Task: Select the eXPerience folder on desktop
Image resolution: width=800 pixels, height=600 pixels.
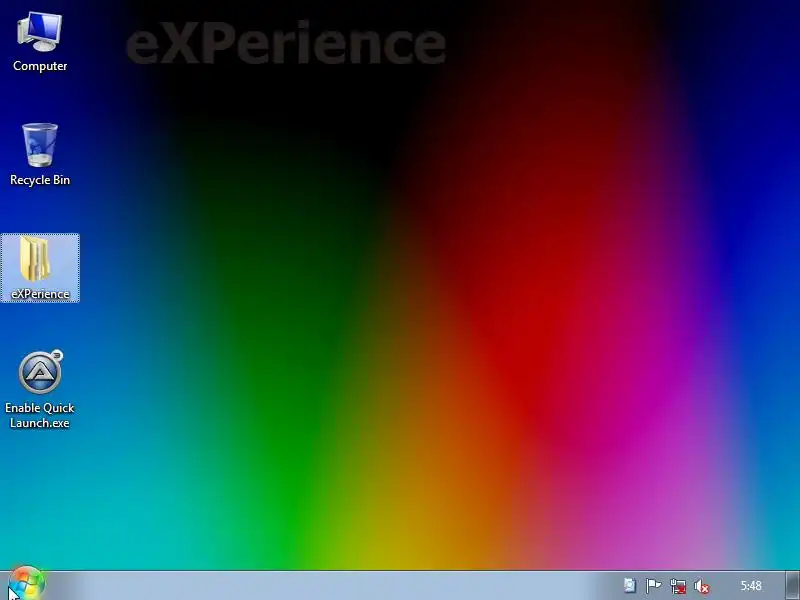Action: (40, 268)
